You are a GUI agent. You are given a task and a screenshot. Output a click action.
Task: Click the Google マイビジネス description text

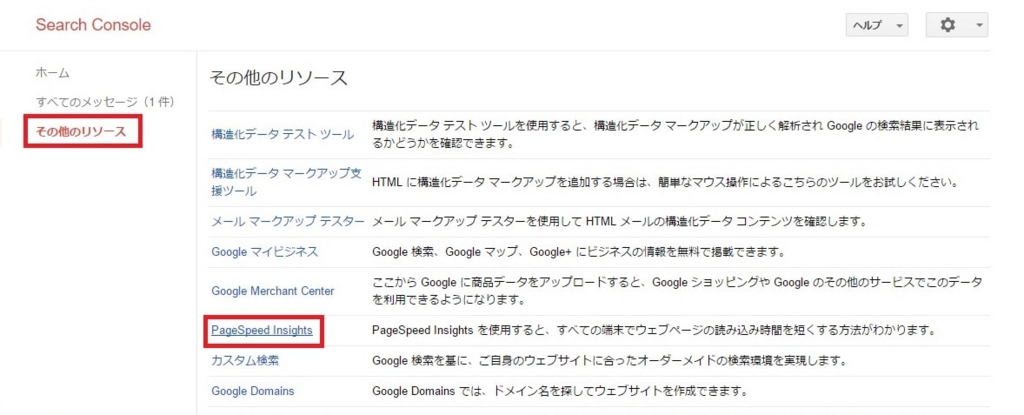[577, 251]
